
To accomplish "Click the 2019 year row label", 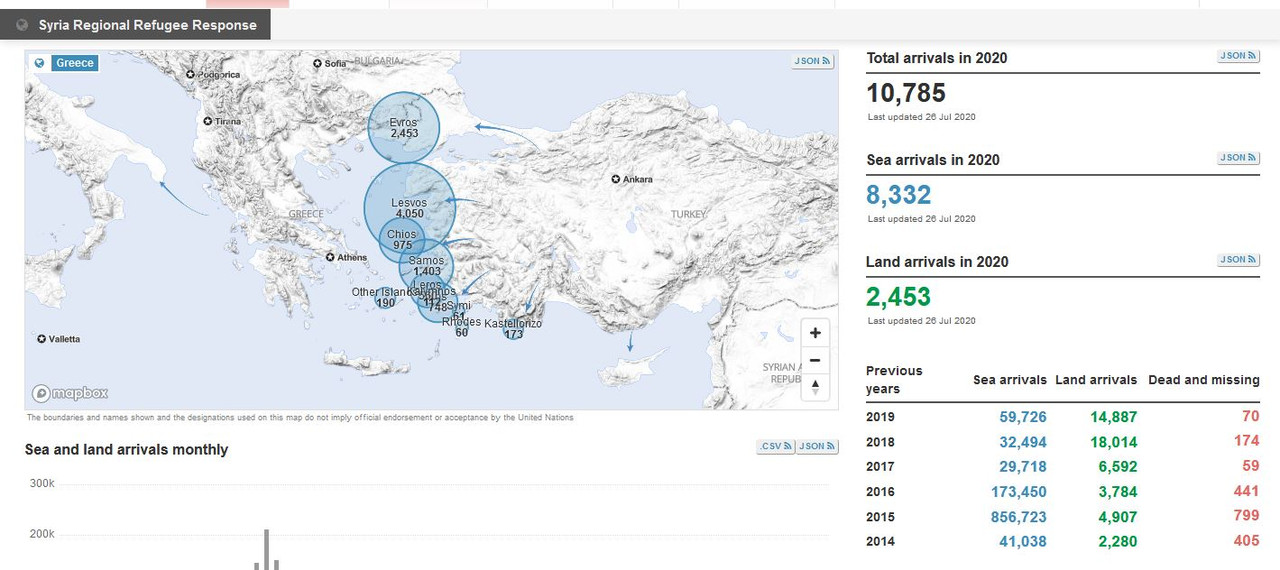I will point(881,417).
